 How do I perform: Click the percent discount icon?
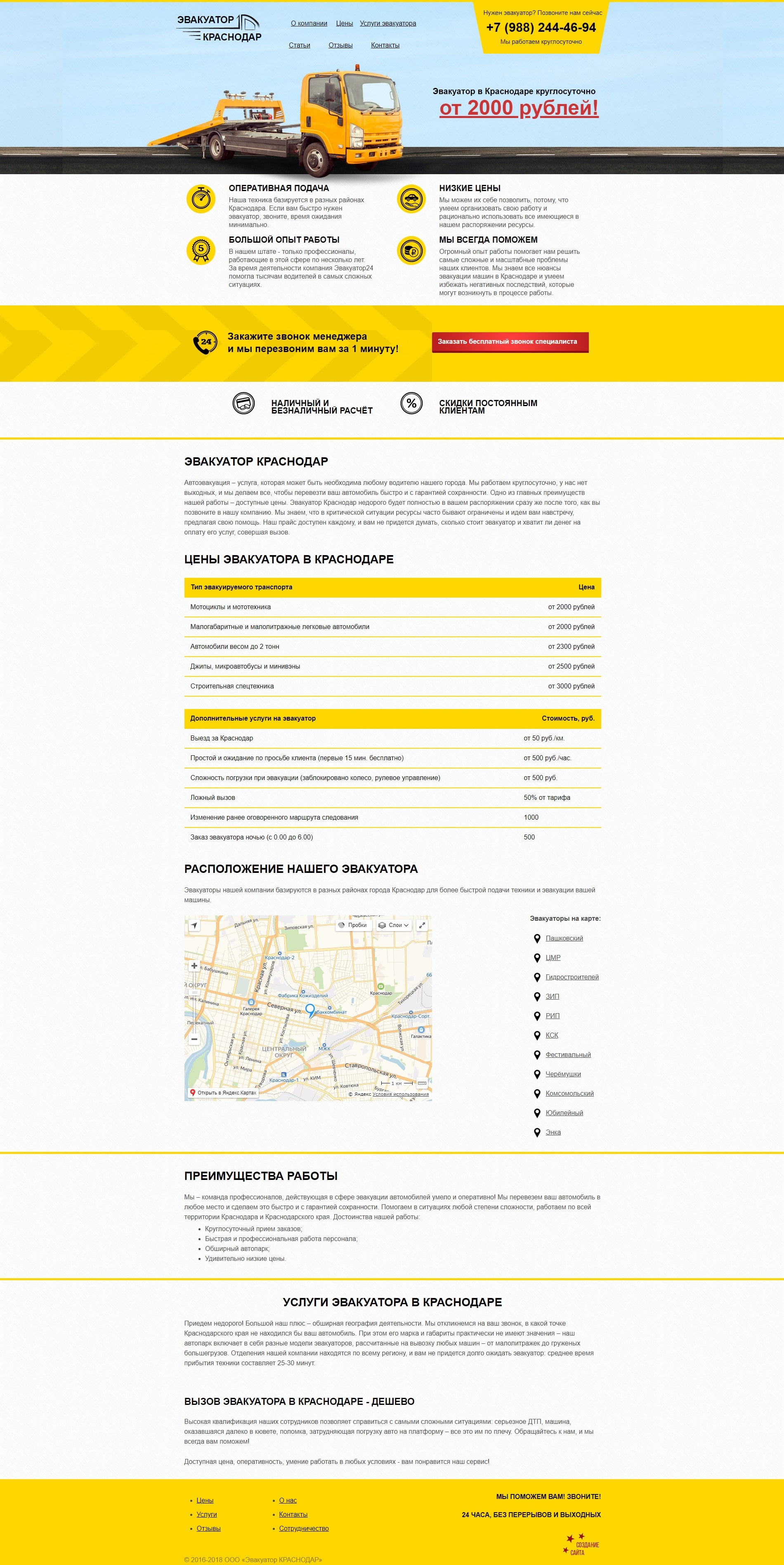[411, 403]
